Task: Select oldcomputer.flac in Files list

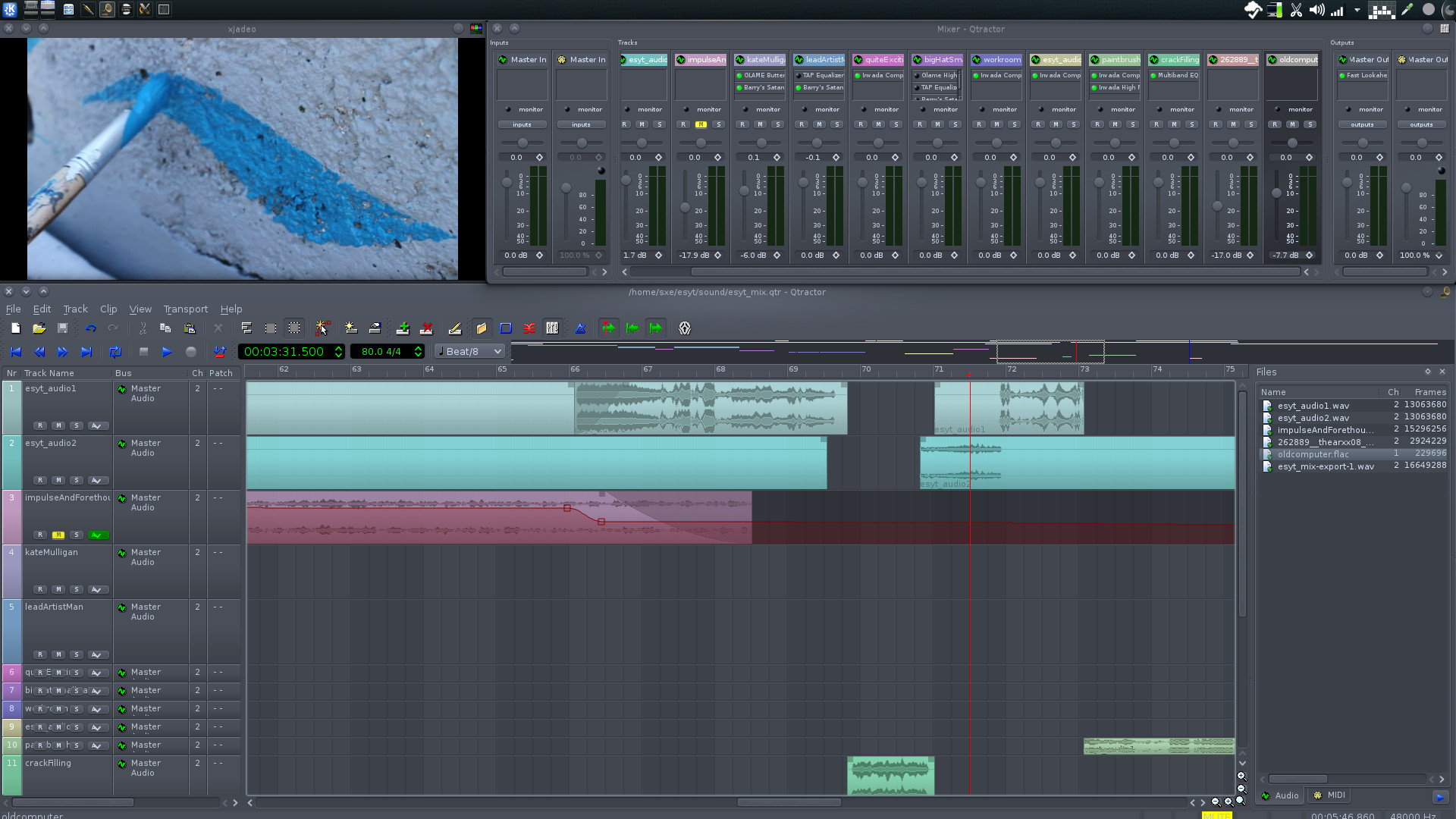Action: tap(1313, 454)
